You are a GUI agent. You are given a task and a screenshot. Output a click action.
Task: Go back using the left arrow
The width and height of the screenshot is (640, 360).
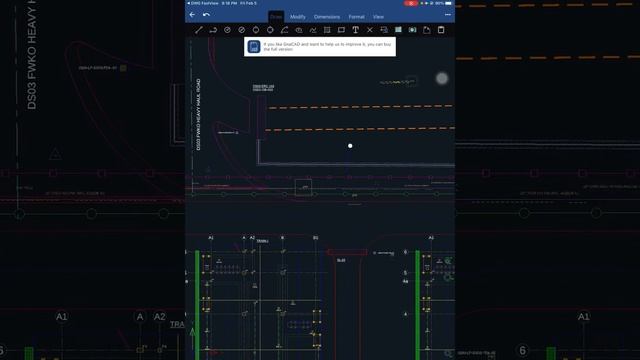point(192,15)
